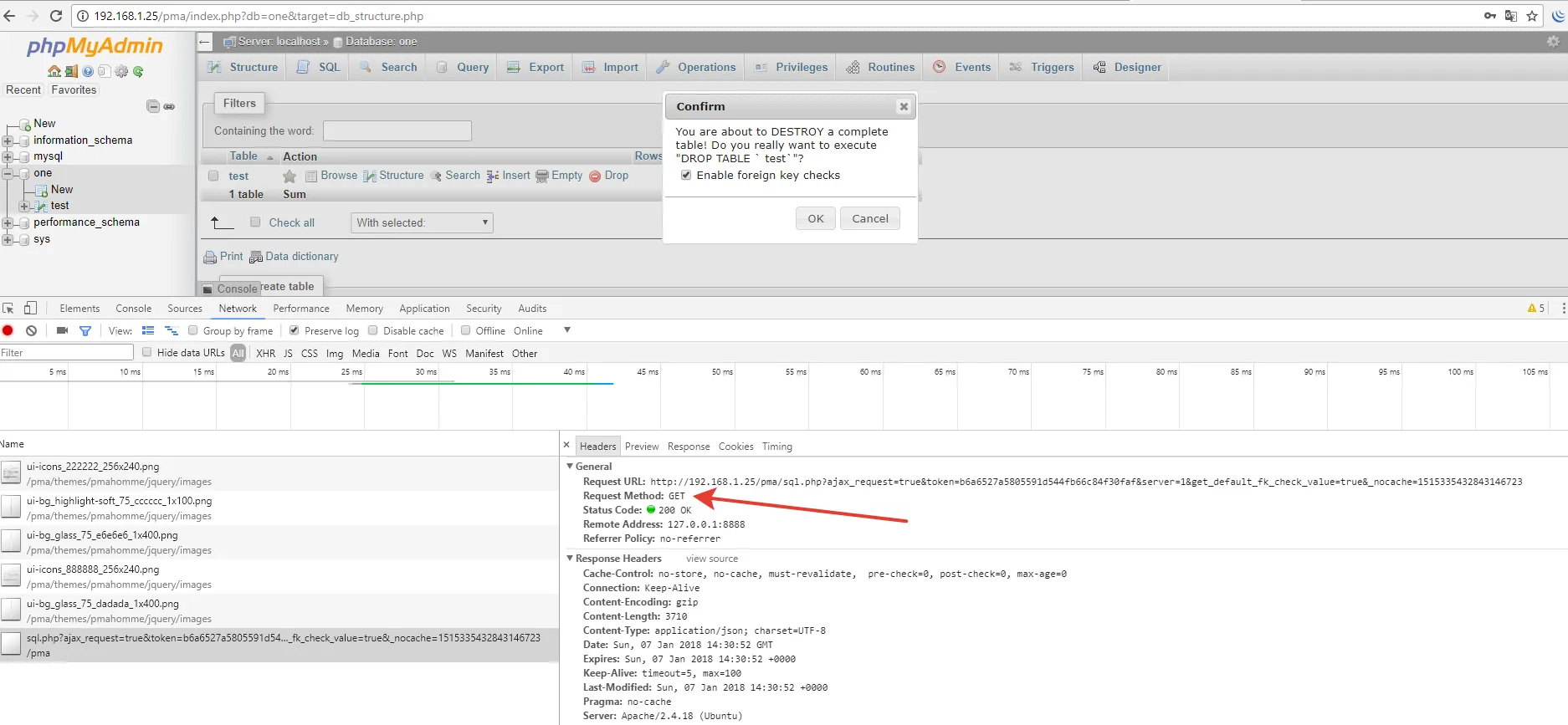
Task: Open the With selected dropdown
Action: click(422, 222)
